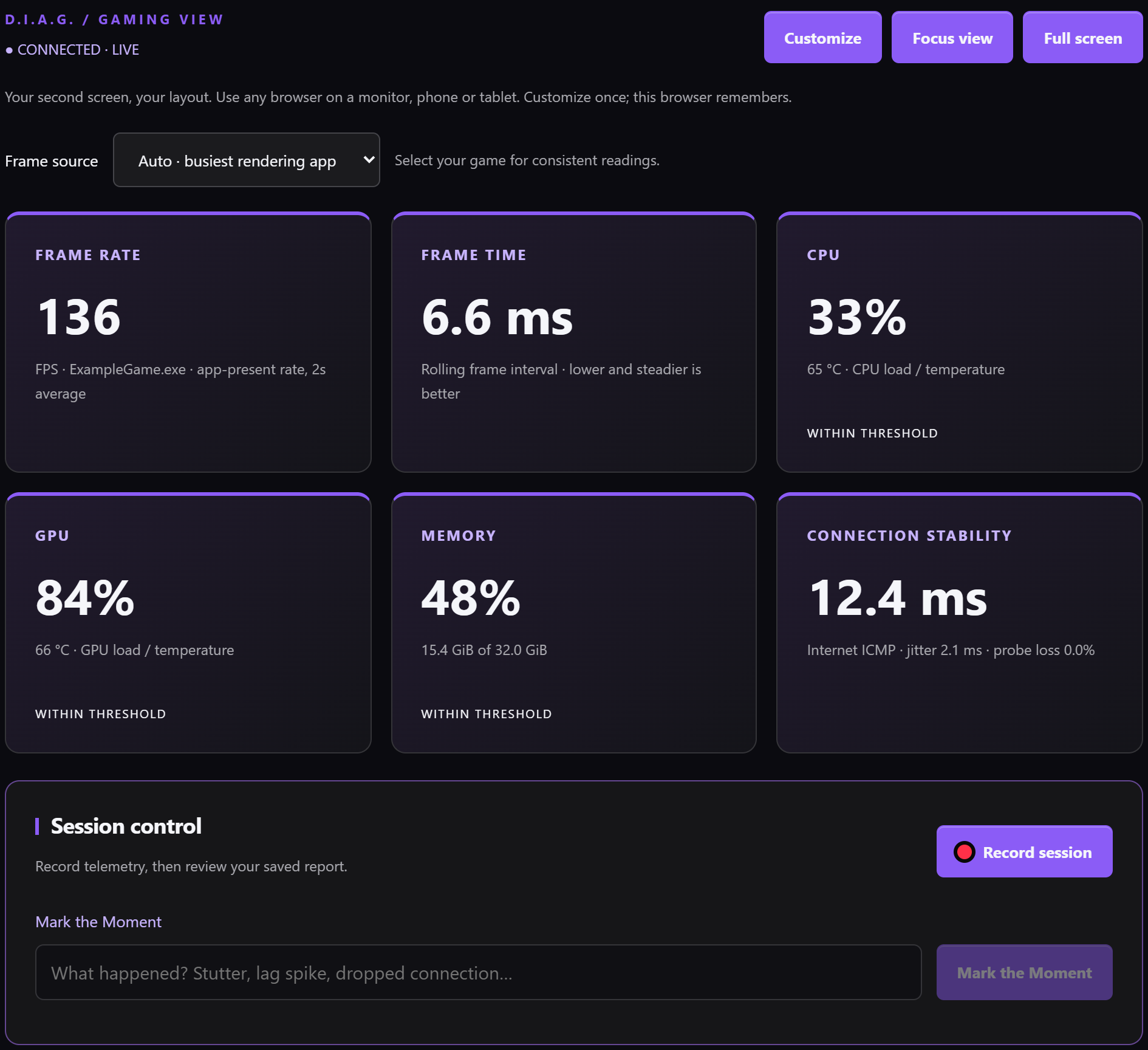1148x1050 pixels.
Task: Click the FPS ExampleGame.exe description text
Action: coord(180,382)
